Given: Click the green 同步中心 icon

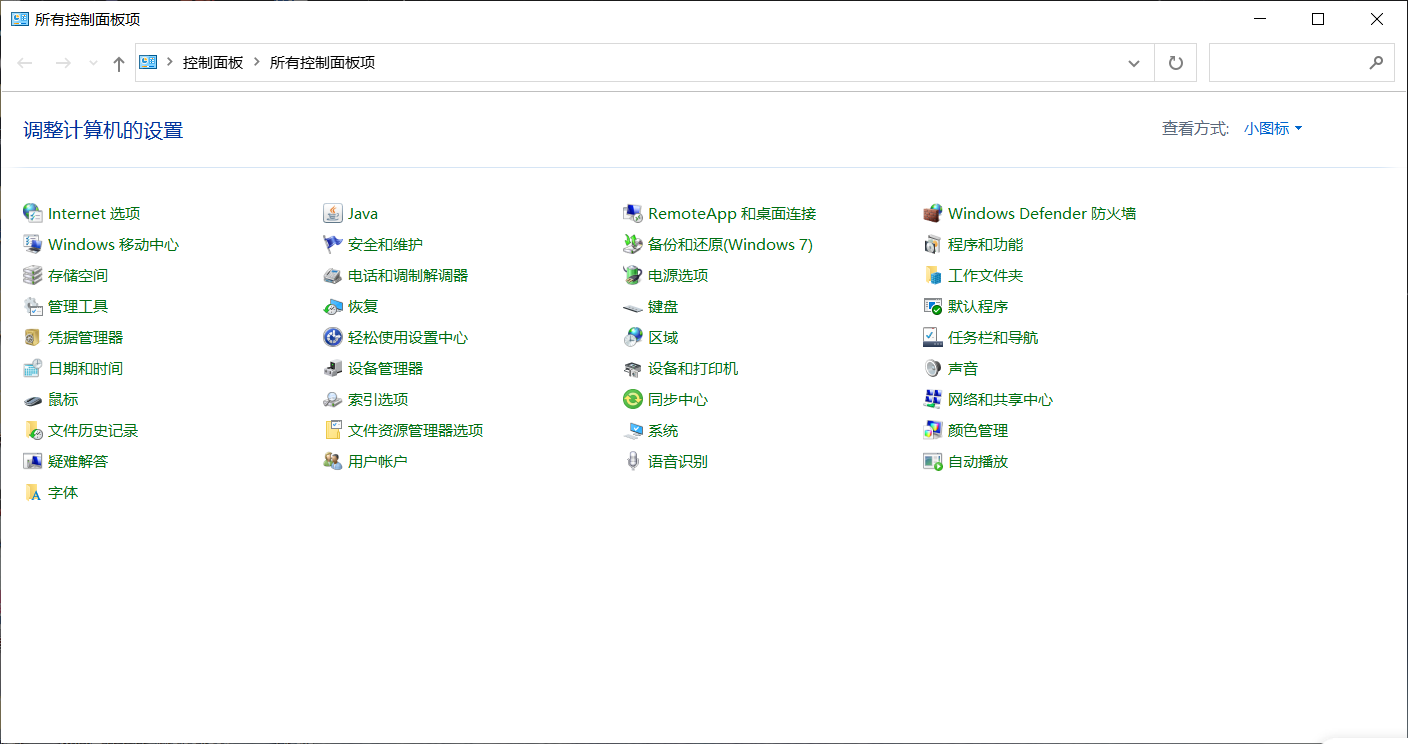Looking at the screenshot, I should click(632, 399).
